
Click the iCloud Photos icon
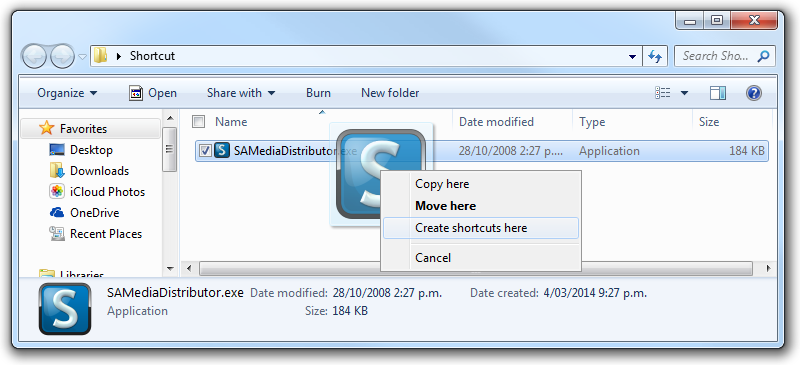tap(57, 191)
